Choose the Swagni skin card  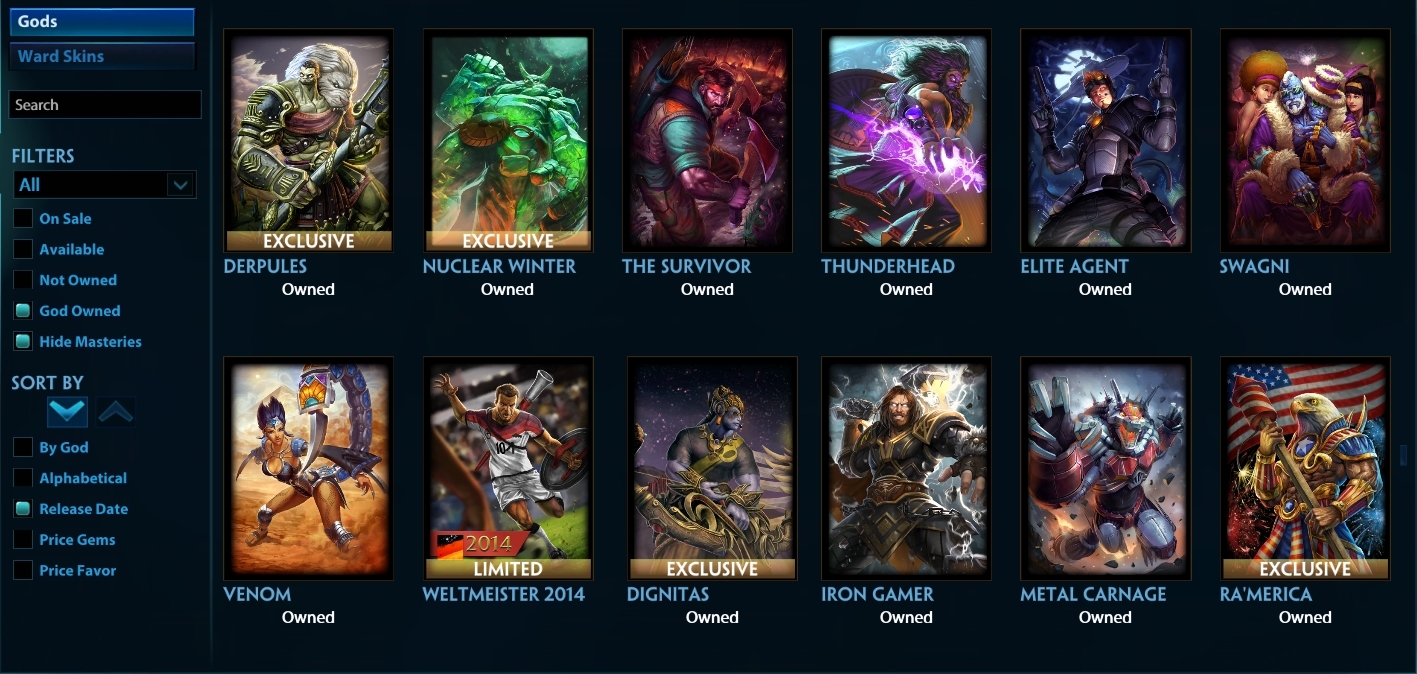(1305, 140)
